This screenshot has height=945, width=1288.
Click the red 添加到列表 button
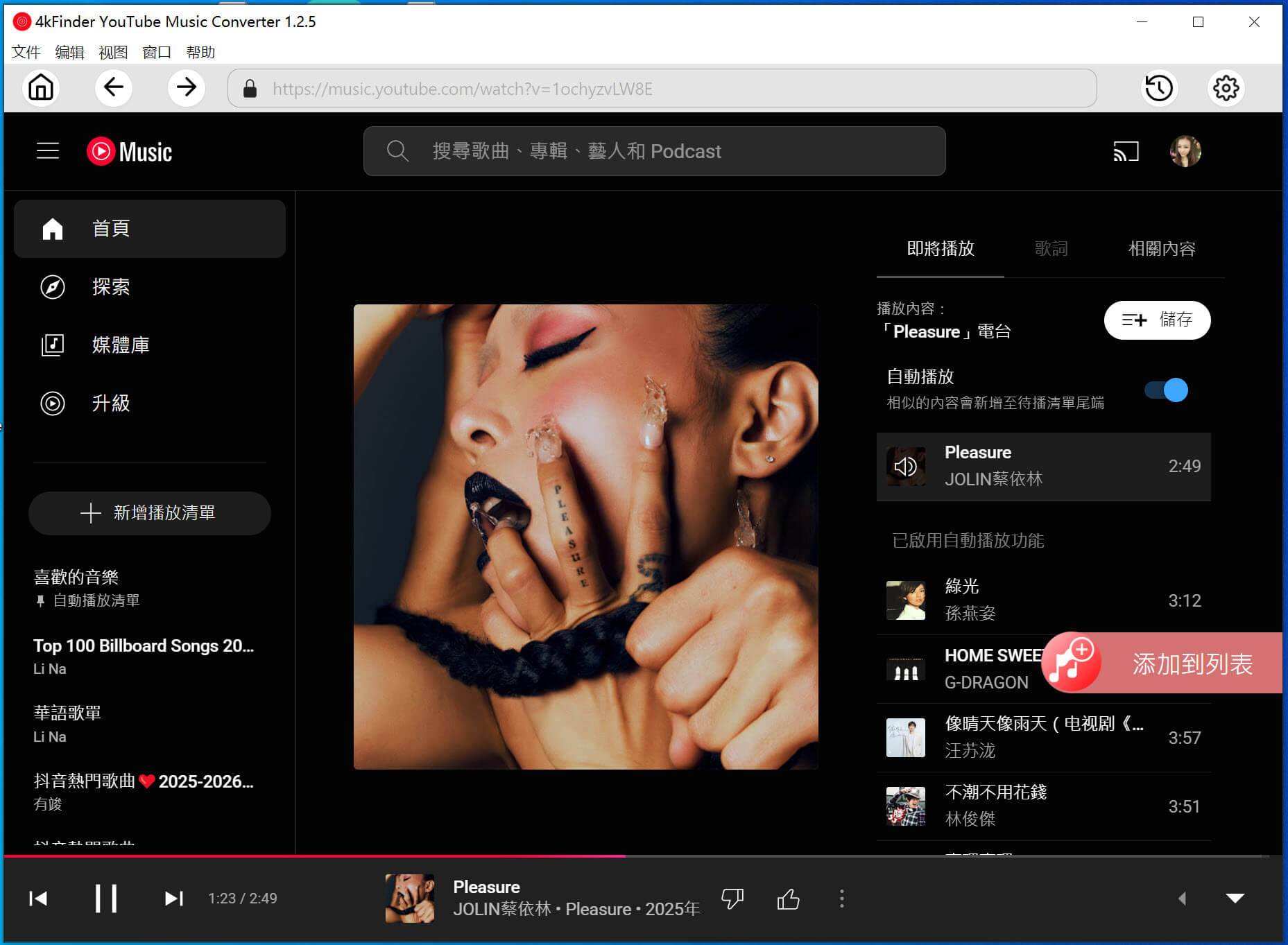point(1162,663)
